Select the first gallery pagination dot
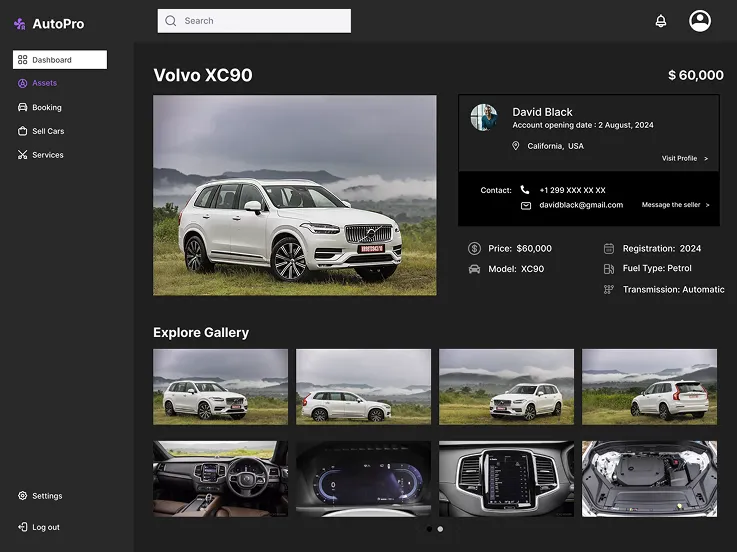 pyautogui.click(x=429, y=529)
